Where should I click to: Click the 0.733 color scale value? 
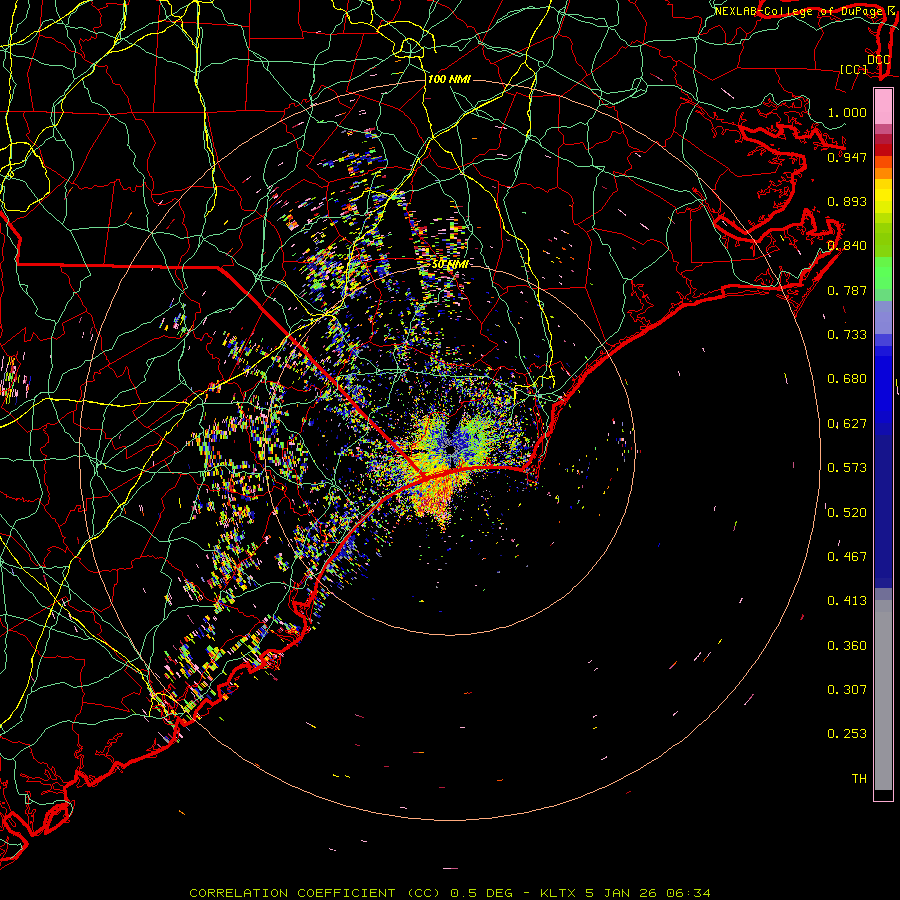[x=847, y=335]
